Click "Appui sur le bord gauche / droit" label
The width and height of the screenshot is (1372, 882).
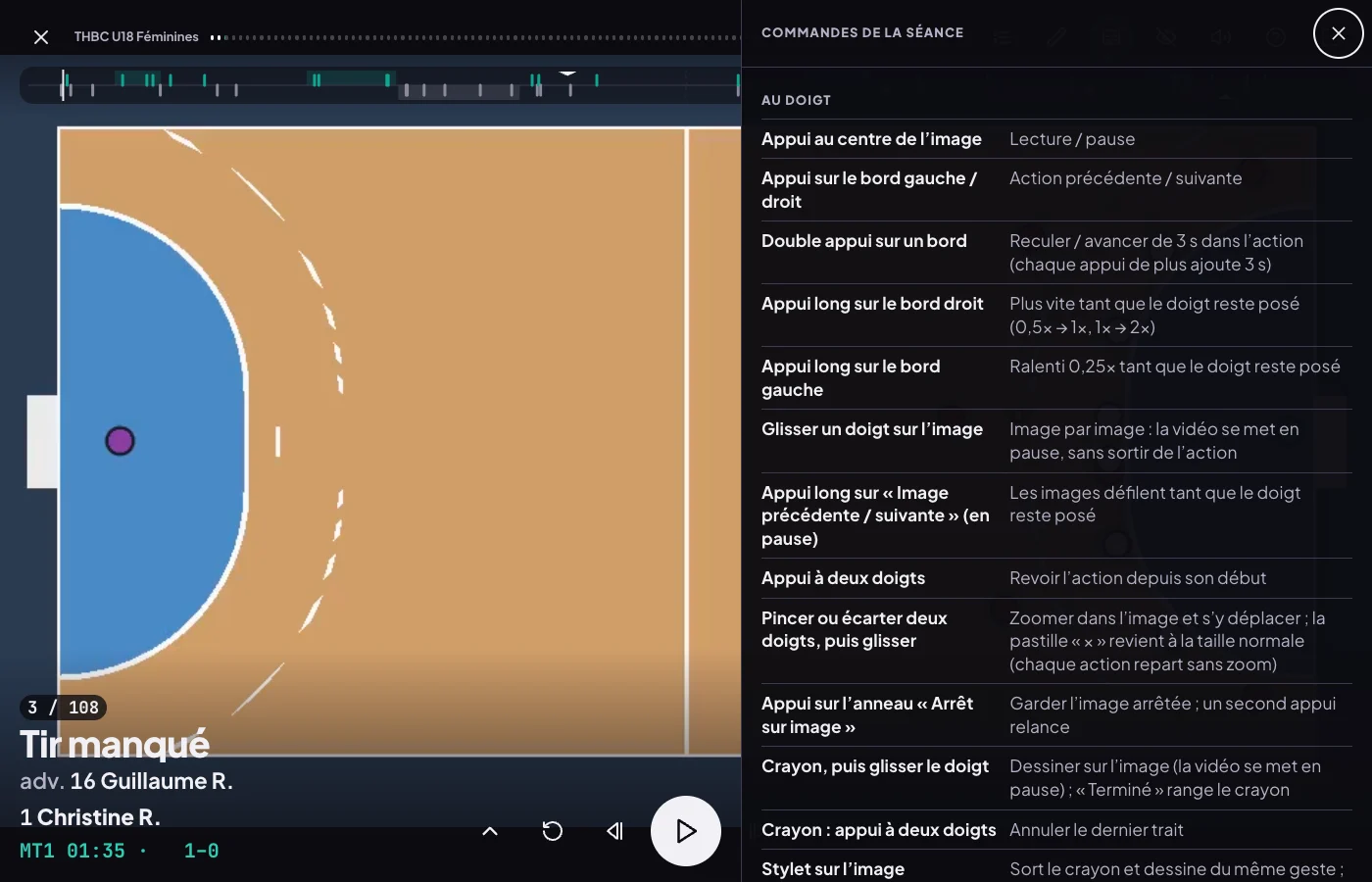pos(869,190)
